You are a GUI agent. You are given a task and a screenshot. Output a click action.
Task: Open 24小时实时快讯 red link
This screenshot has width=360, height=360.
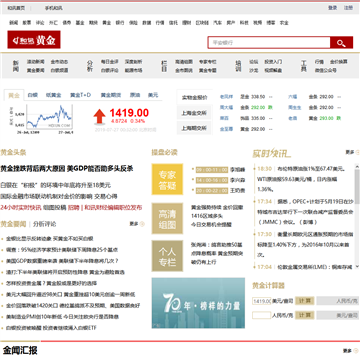21,207
